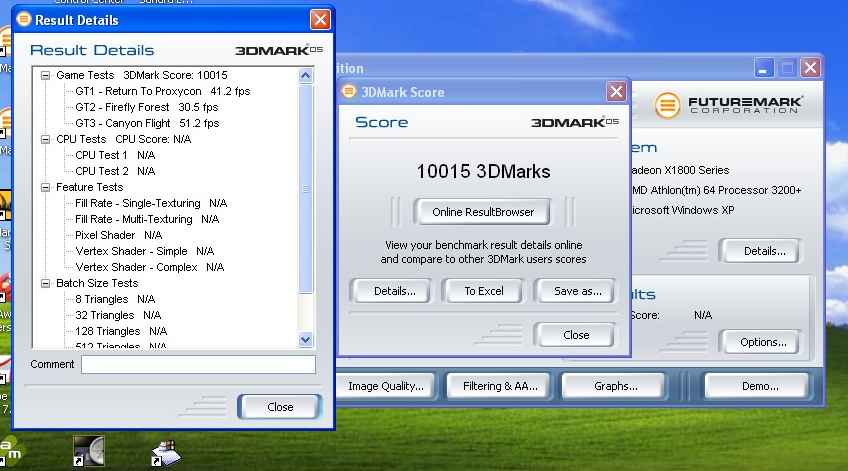Click the Futuremark Corporation logo
The height and width of the screenshot is (471, 848).
pos(729,105)
